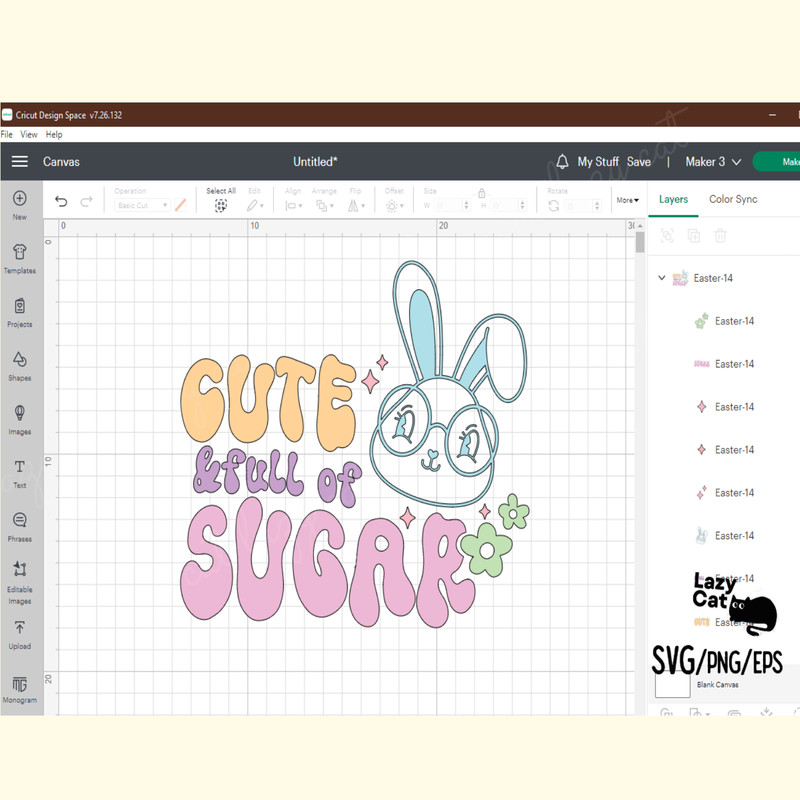Image resolution: width=800 pixels, height=800 pixels.
Task: Click the Images icon in the sidebar
Action: 20,420
